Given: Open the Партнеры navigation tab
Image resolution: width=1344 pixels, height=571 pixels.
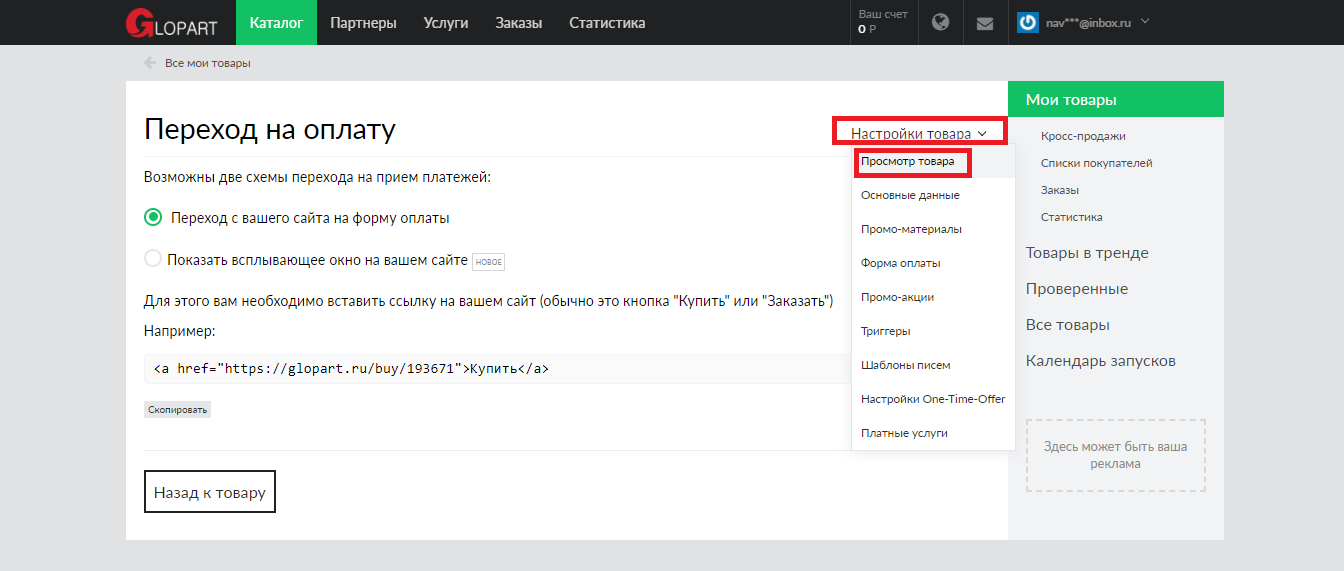Looking at the screenshot, I should click(363, 23).
